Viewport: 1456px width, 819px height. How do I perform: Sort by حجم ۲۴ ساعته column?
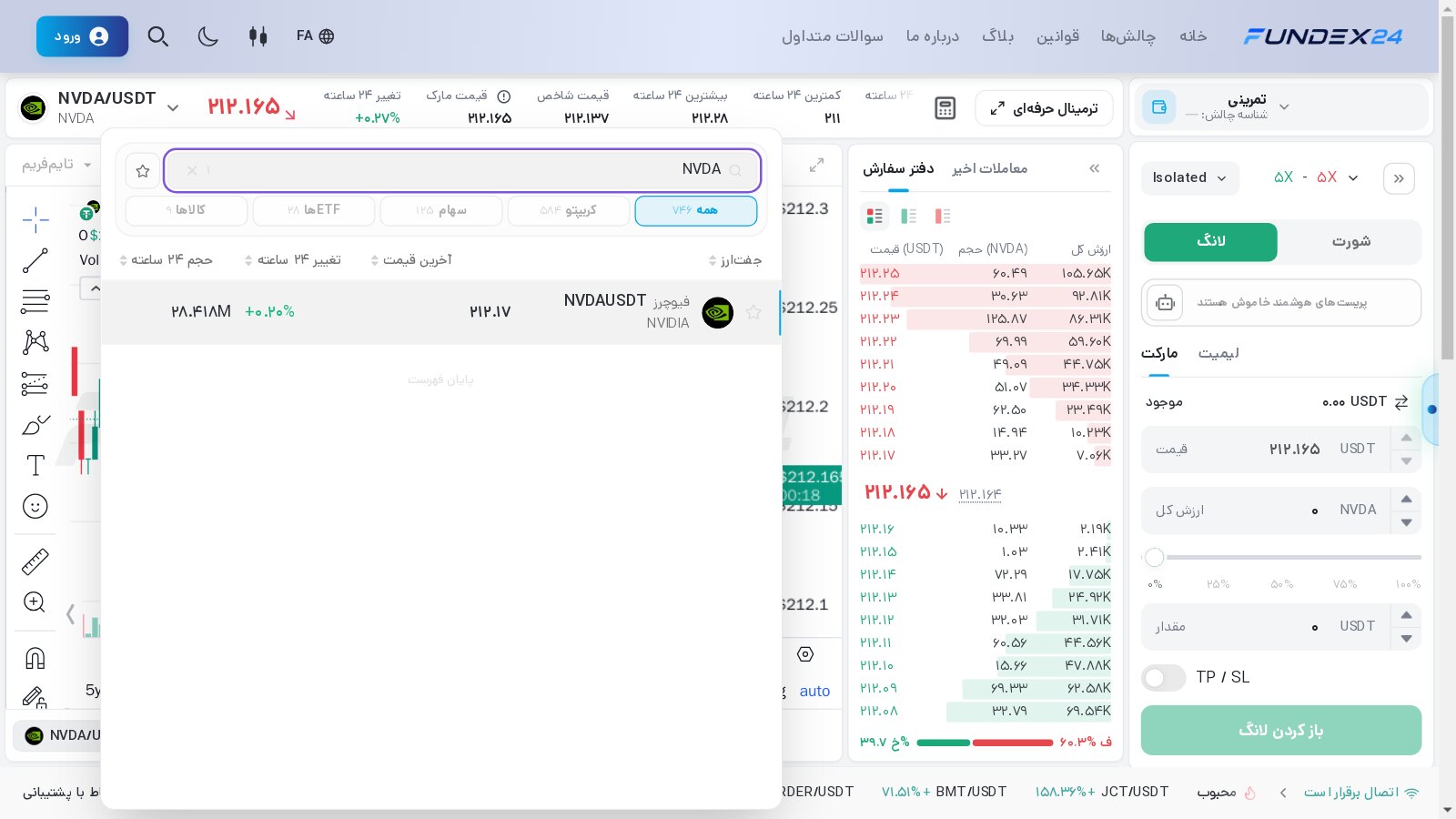[166, 260]
